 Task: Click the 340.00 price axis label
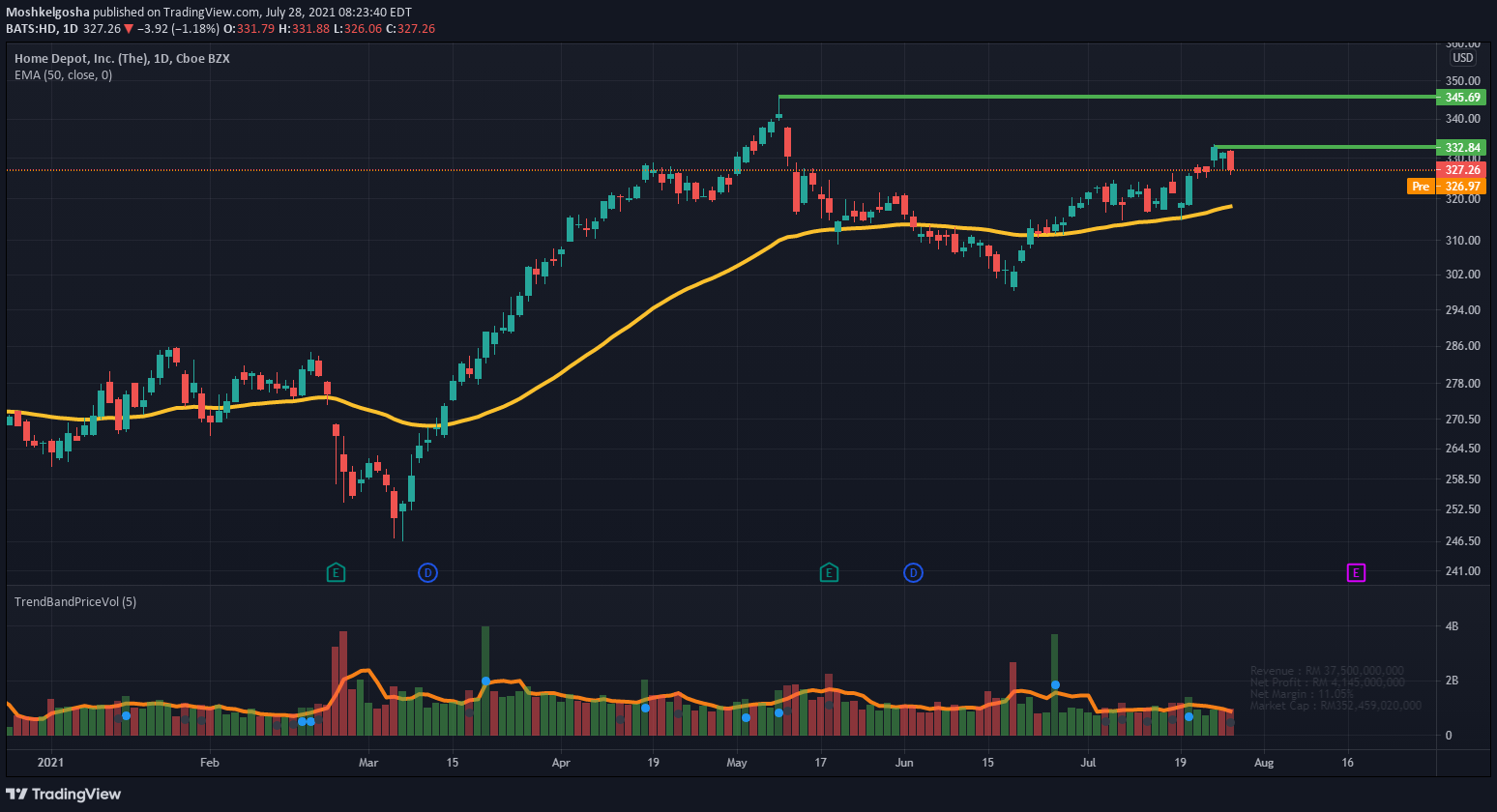[x=1463, y=119]
